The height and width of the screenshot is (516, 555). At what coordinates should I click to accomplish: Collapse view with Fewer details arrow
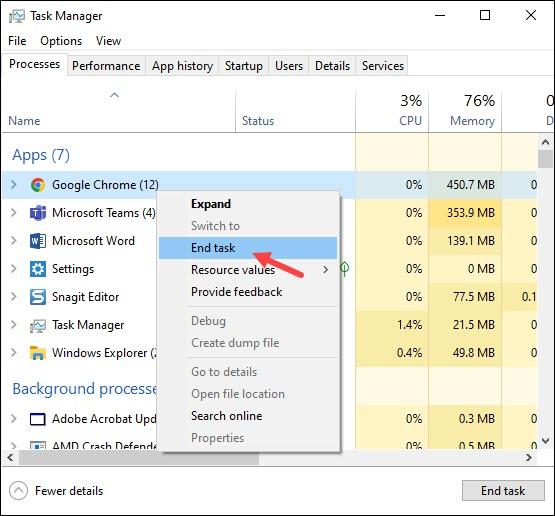click(18, 491)
